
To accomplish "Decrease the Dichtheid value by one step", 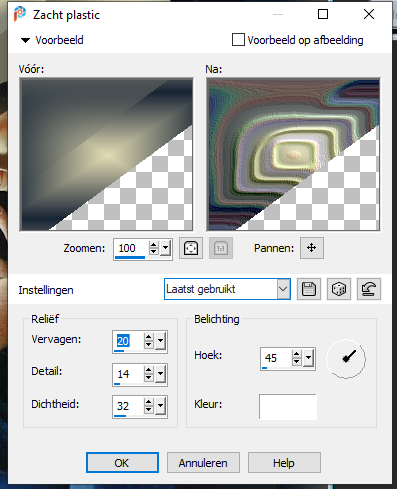I will coord(149,410).
